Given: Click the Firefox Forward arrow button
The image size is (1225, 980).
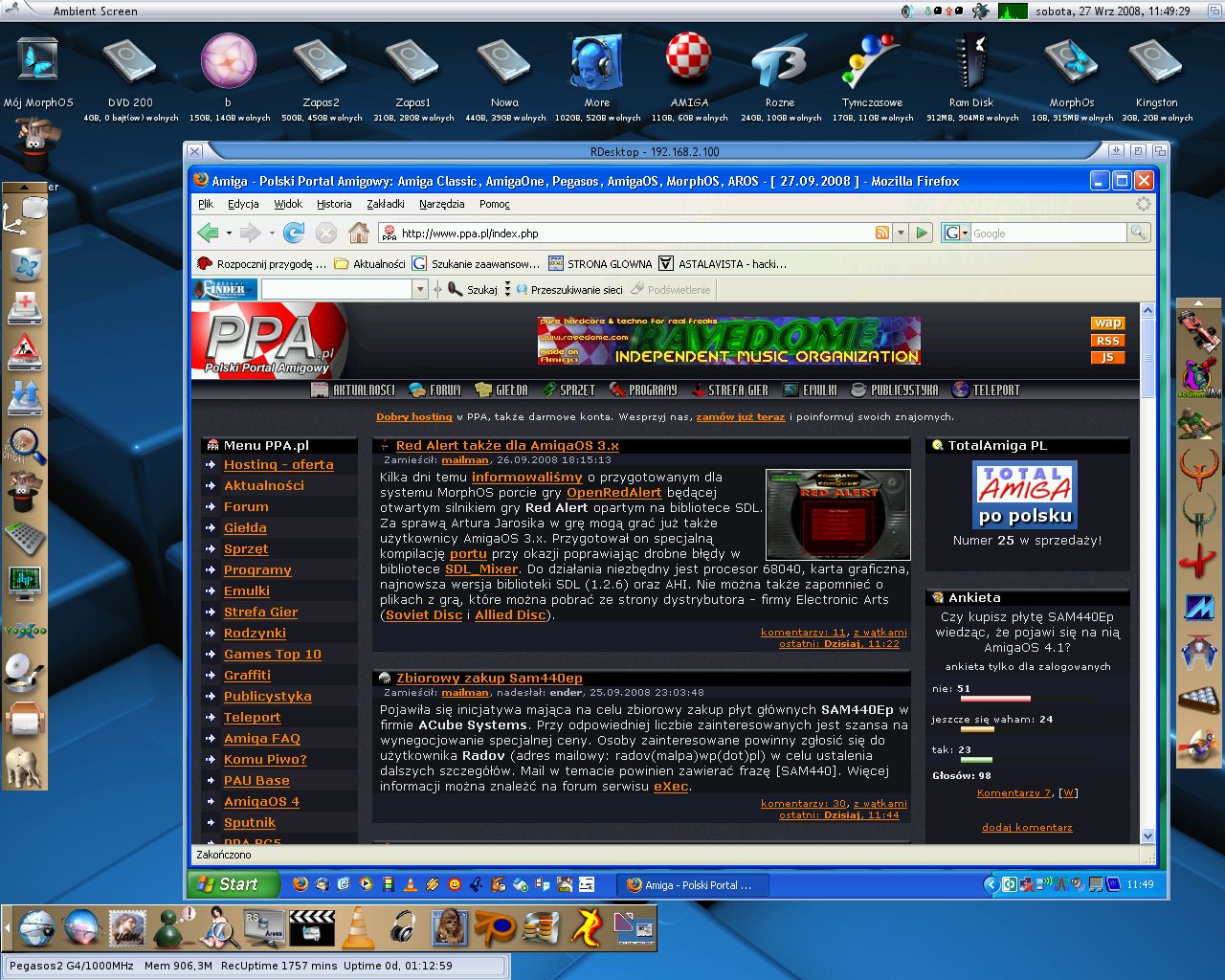Looking at the screenshot, I should [x=251, y=233].
